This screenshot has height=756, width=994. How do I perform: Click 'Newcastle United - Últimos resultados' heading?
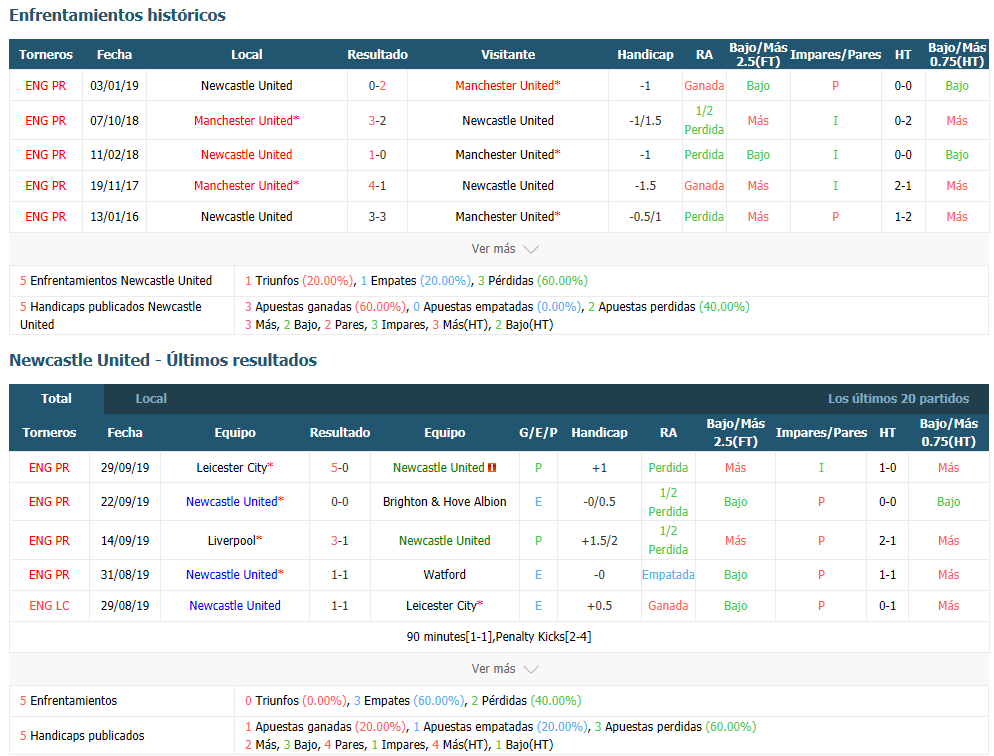tap(163, 360)
